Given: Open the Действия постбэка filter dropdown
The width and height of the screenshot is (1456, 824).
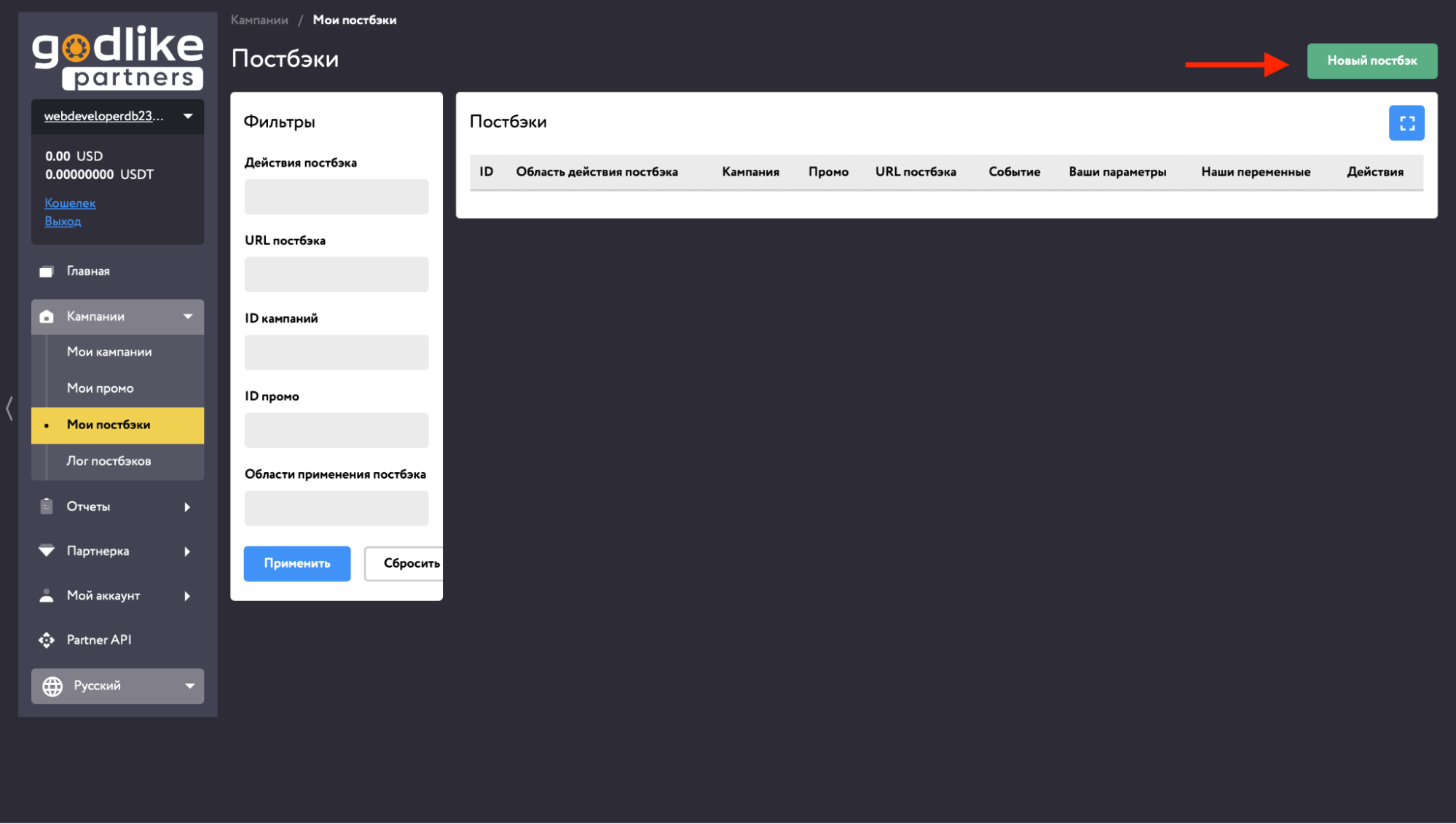Looking at the screenshot, I should pos(336,197).
